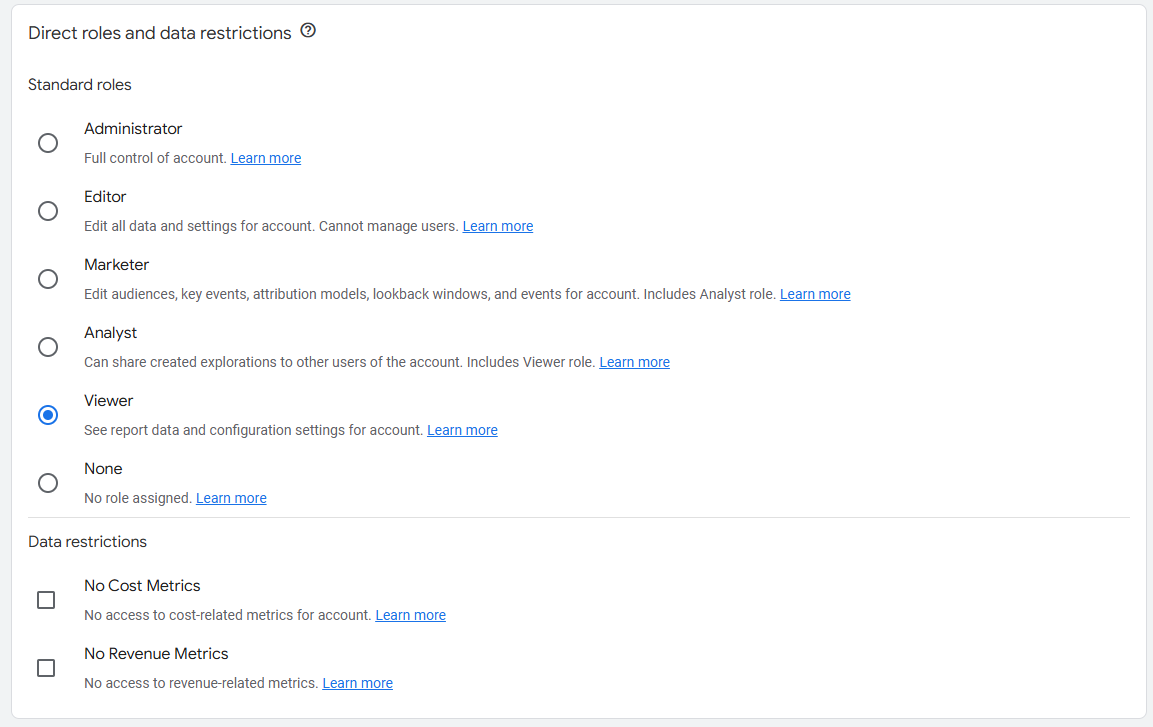Click the Marketer role label text
The height and width of the screenshot is (727, 1153).
click(116, 265)
